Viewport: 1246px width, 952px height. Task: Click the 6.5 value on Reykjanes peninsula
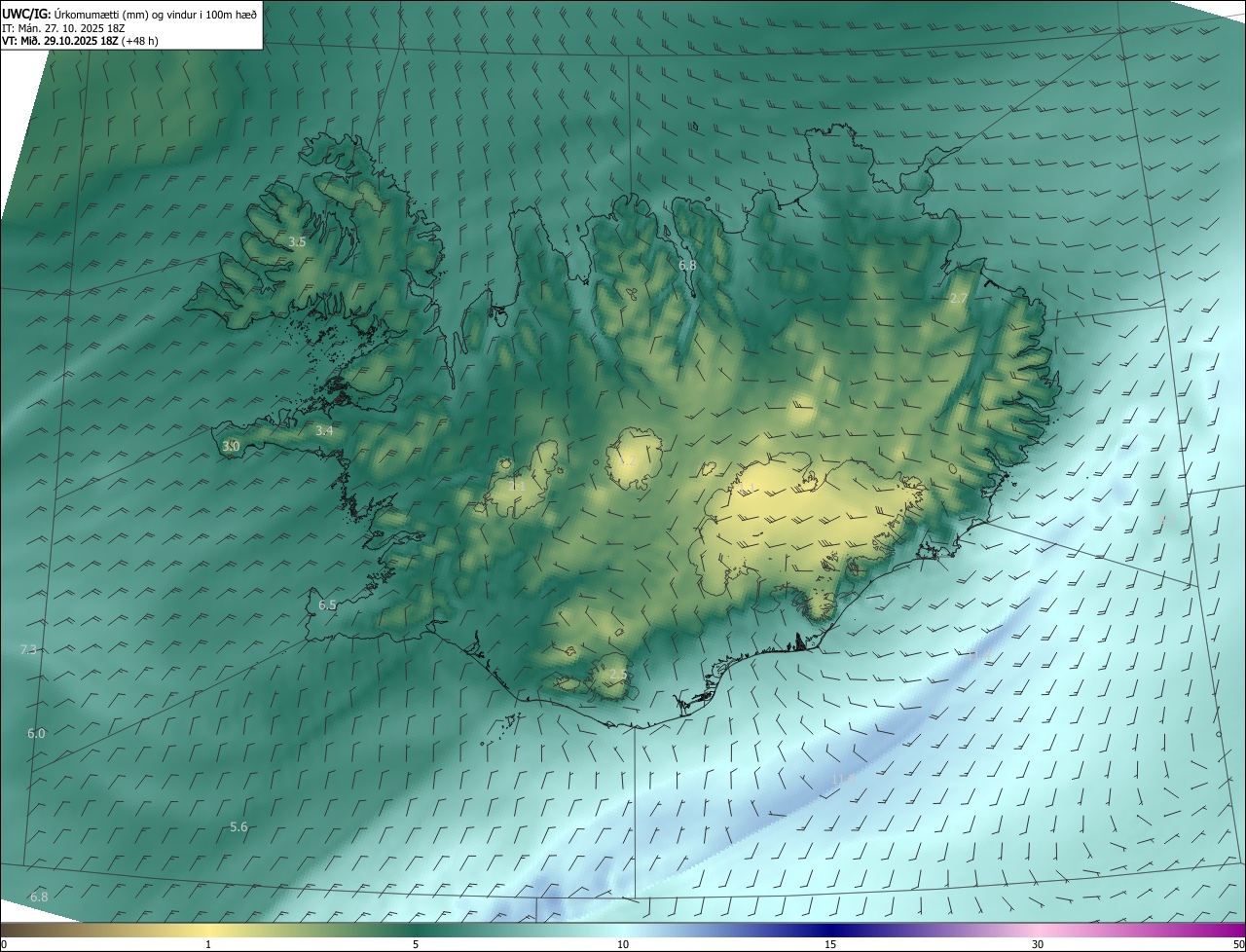pyautogui.click(x=327, y=604)
